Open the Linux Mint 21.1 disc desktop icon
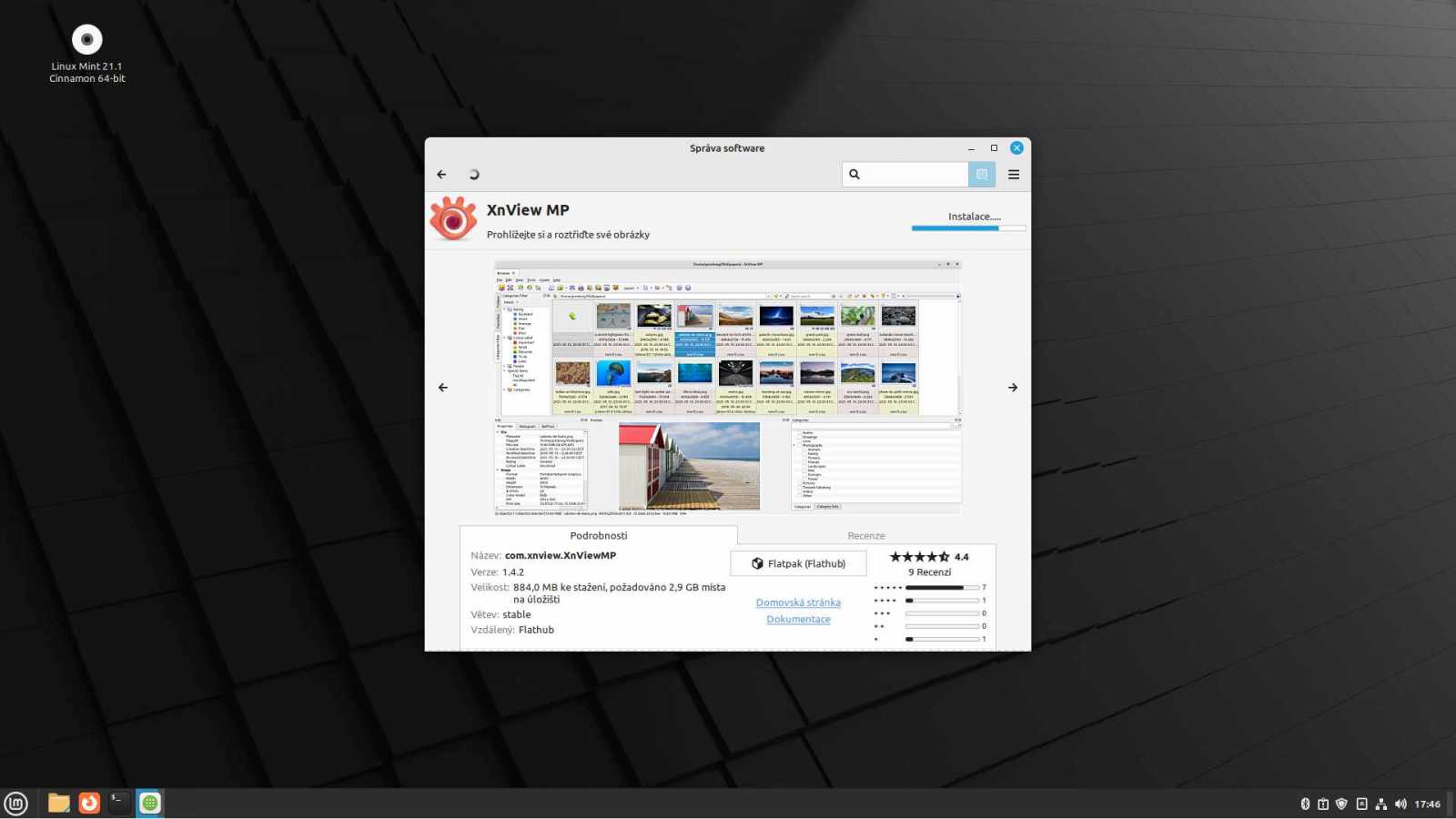Viewport: 1456px width, 819px height. point(87,53)
